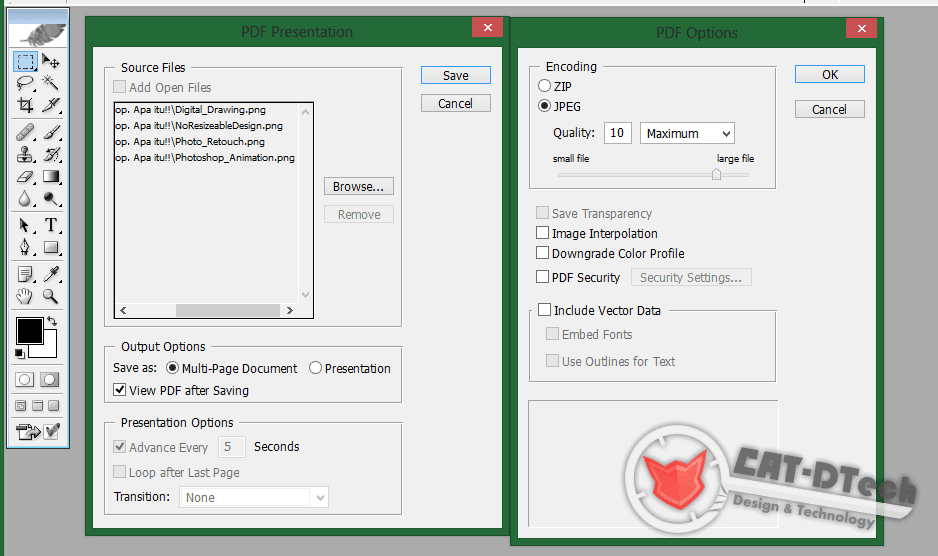Select the Blur tool
938x556 pixels.
tap(25, 199)
